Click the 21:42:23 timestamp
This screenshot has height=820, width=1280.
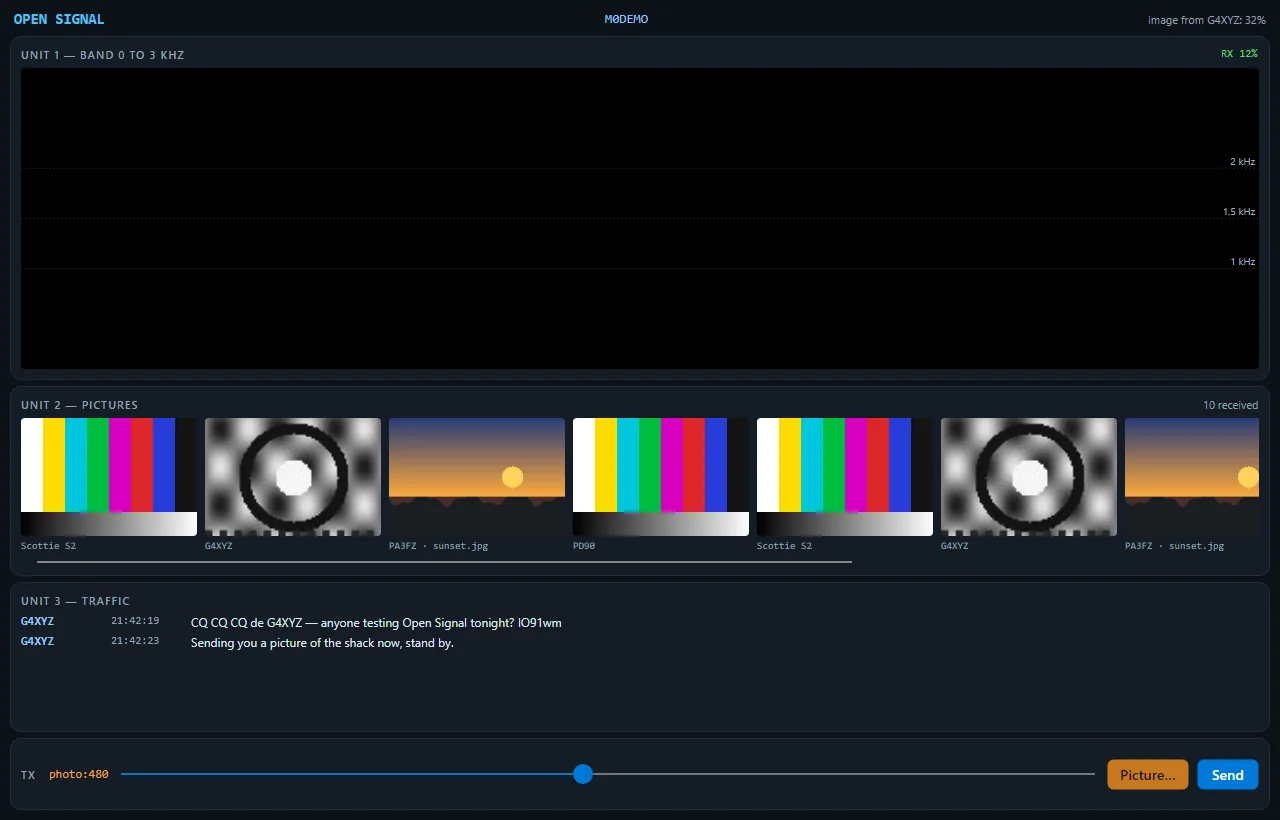coord(135,641)
